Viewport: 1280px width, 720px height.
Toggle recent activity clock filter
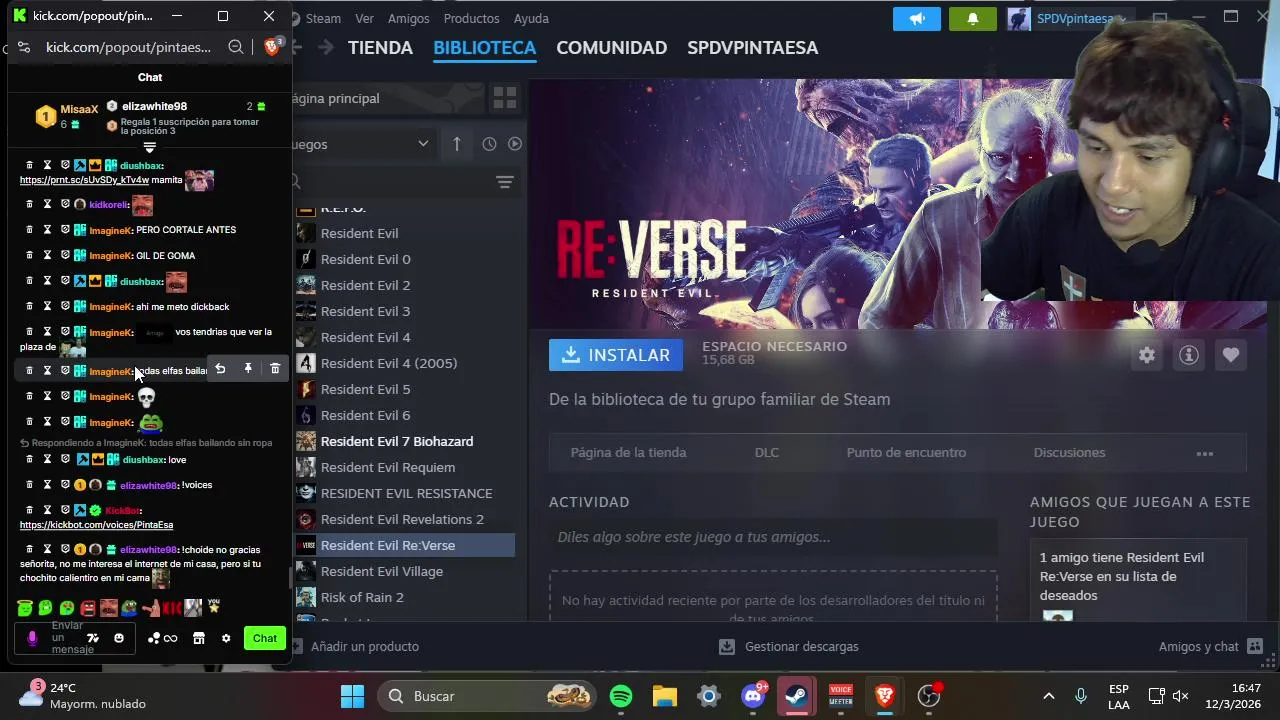pos(489,144)
